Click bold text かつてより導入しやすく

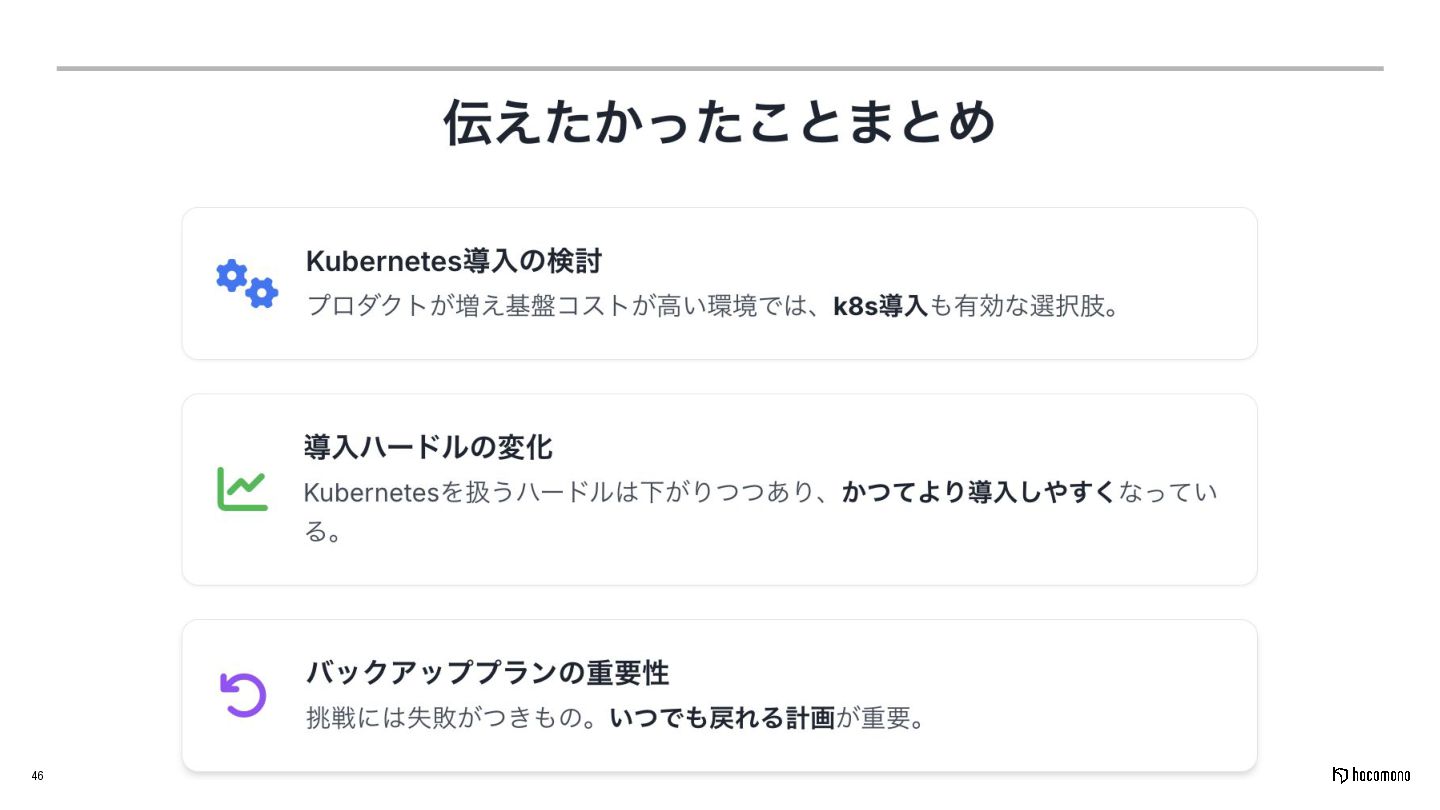[x=978, y=492]
